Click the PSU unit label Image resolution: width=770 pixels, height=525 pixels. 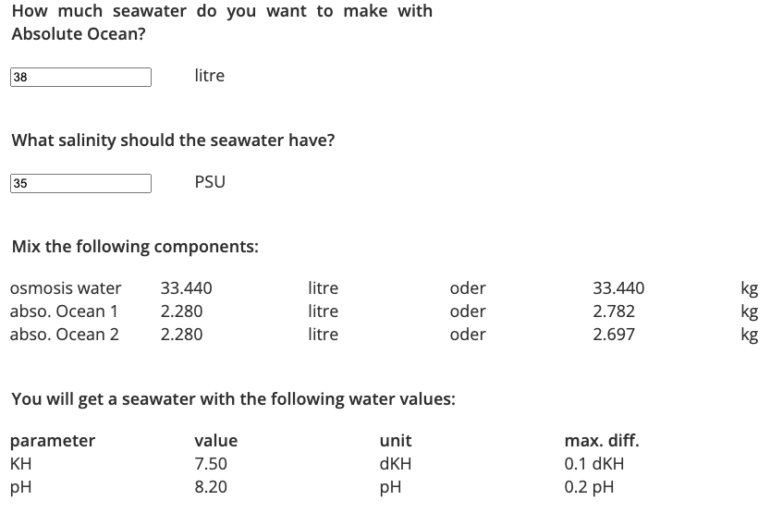pyautogui.click(x=210, y=182)
